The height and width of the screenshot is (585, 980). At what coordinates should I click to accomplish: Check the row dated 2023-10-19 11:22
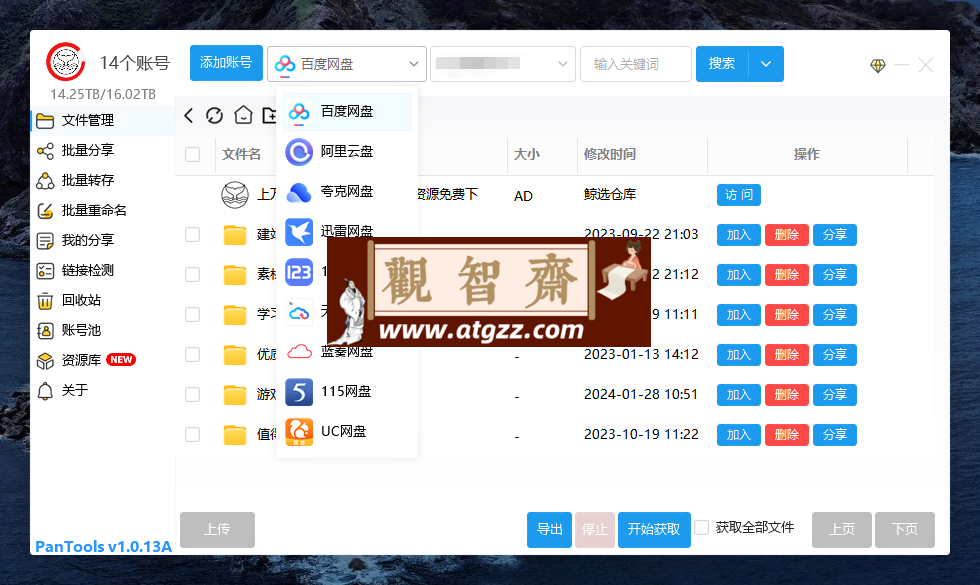coord(192,435)
